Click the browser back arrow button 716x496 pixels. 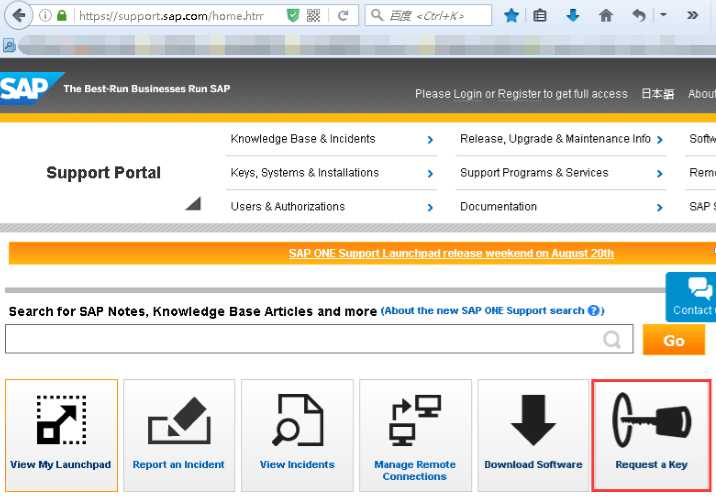19,16
